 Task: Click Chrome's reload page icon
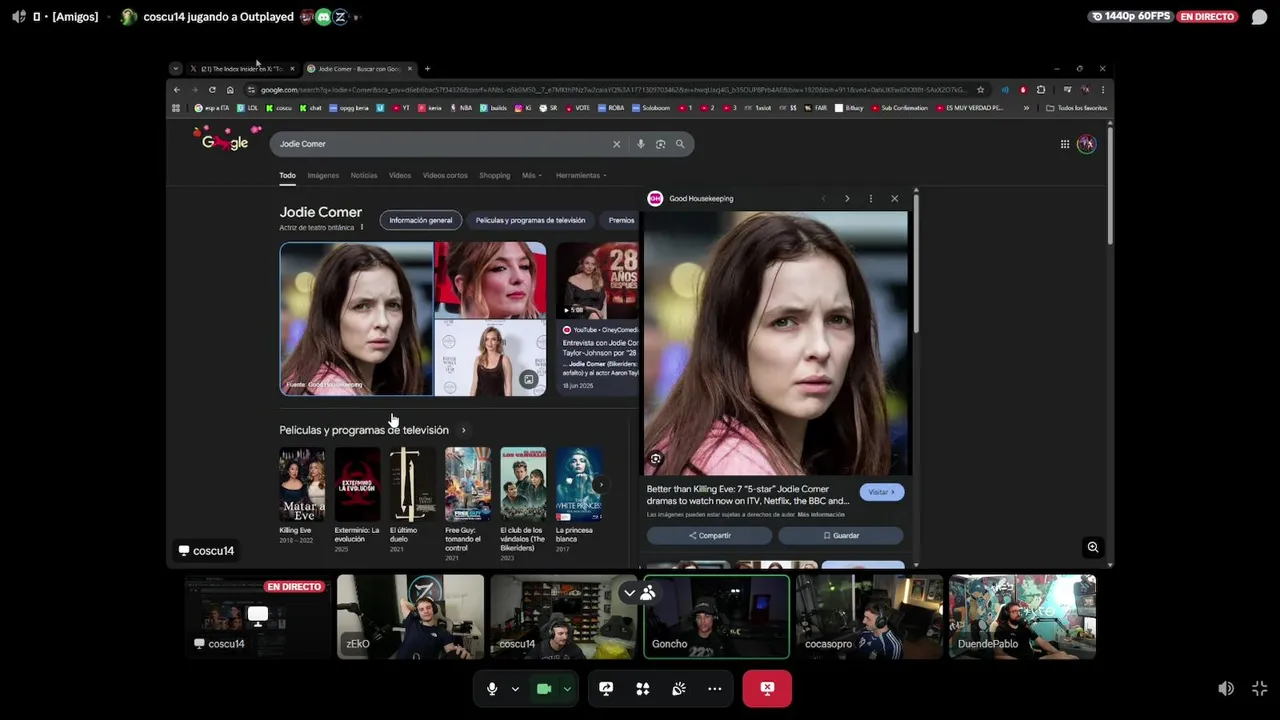point(212,90)
